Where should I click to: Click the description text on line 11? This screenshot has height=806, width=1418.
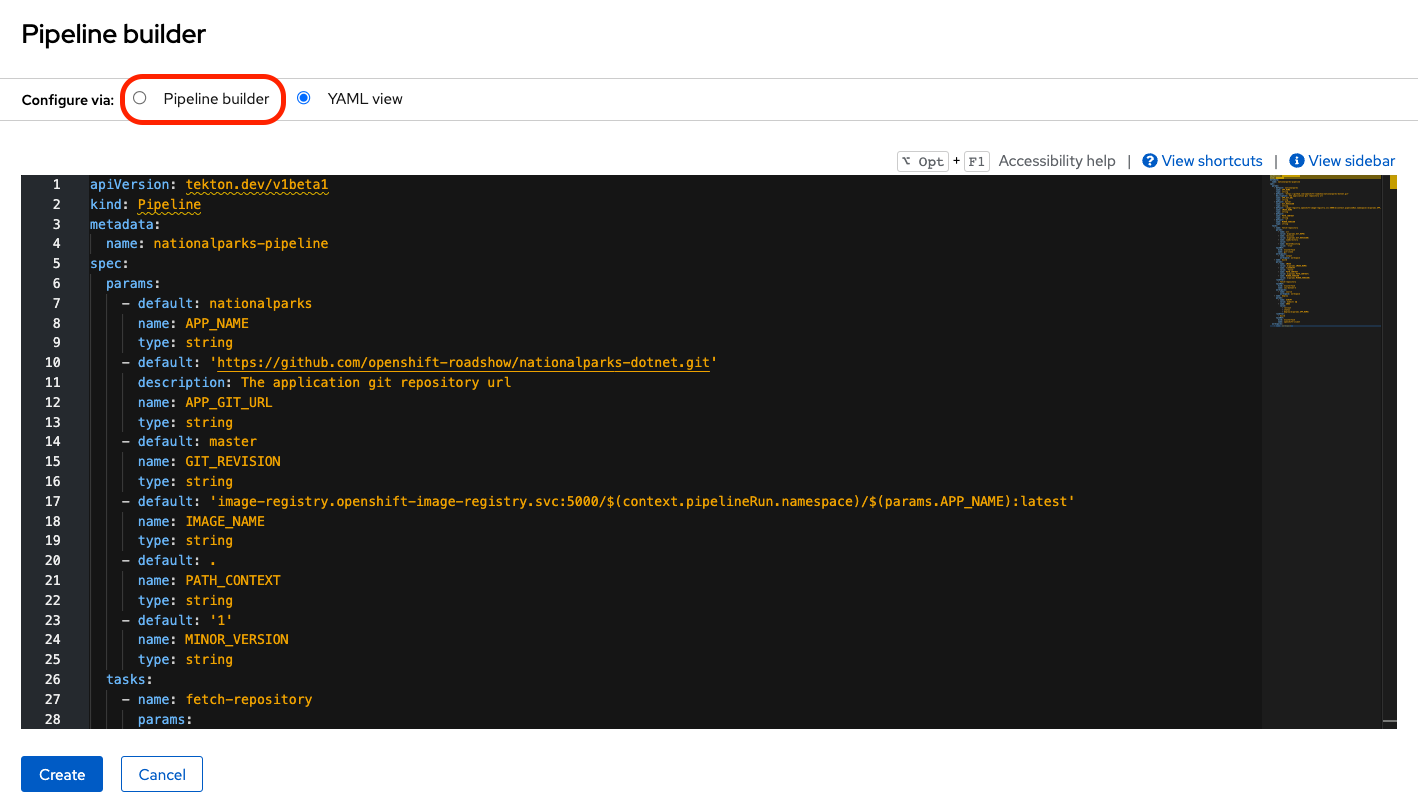(376, 383)
